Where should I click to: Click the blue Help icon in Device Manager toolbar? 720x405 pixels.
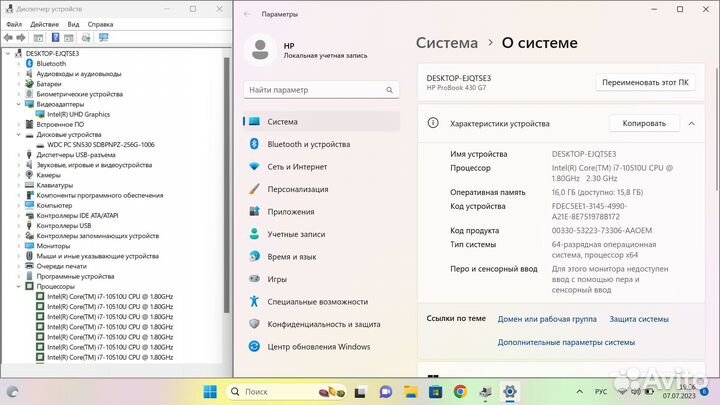click(55, 38)
